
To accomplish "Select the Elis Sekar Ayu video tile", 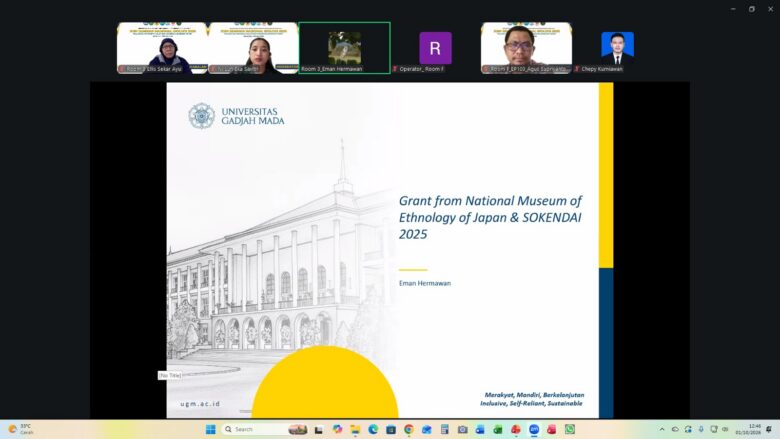I will pyautogui.click(x=162, y=48).
